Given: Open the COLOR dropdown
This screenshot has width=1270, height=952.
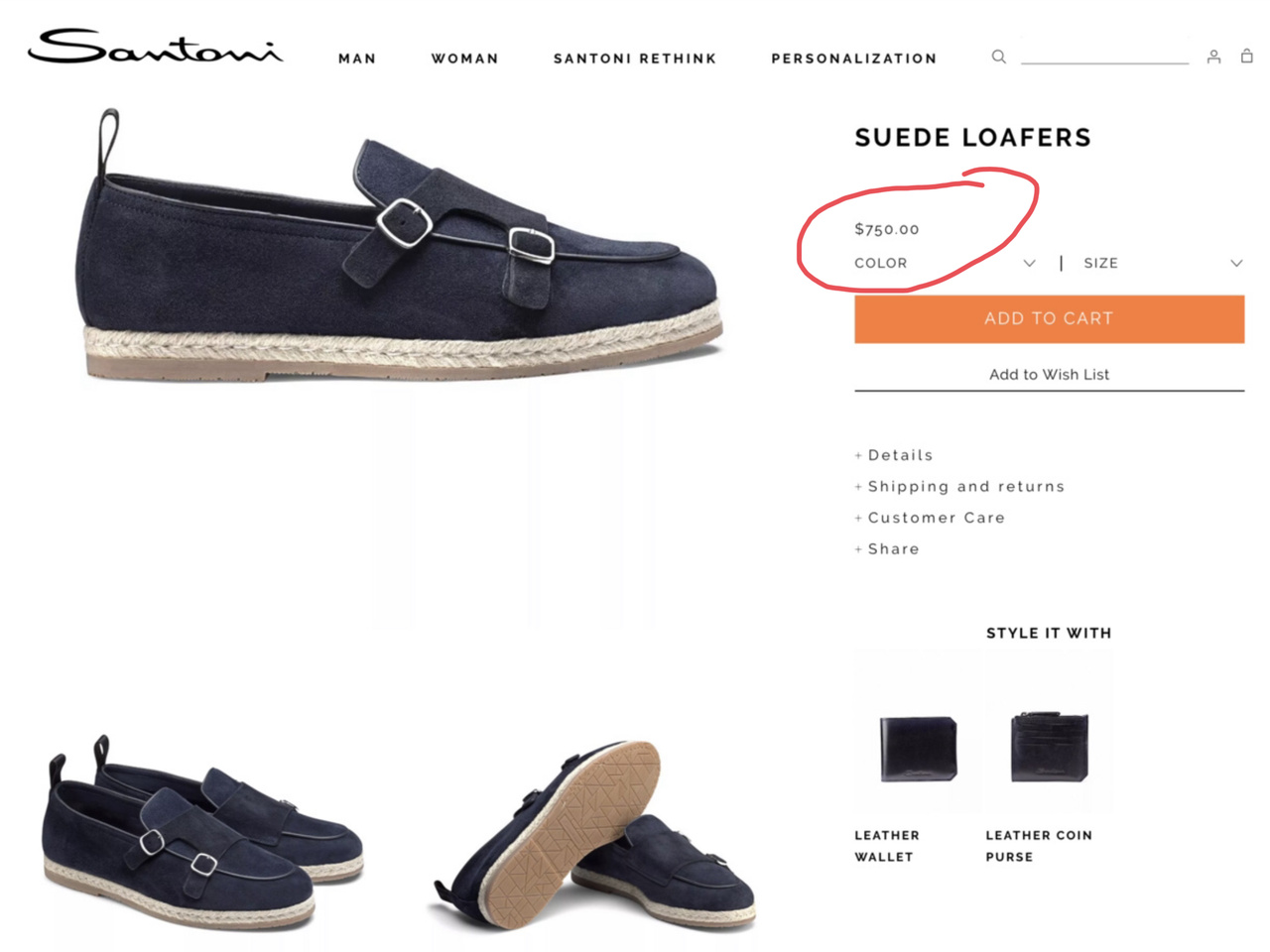Looking at the screenshot, I should tap(945, 263).
